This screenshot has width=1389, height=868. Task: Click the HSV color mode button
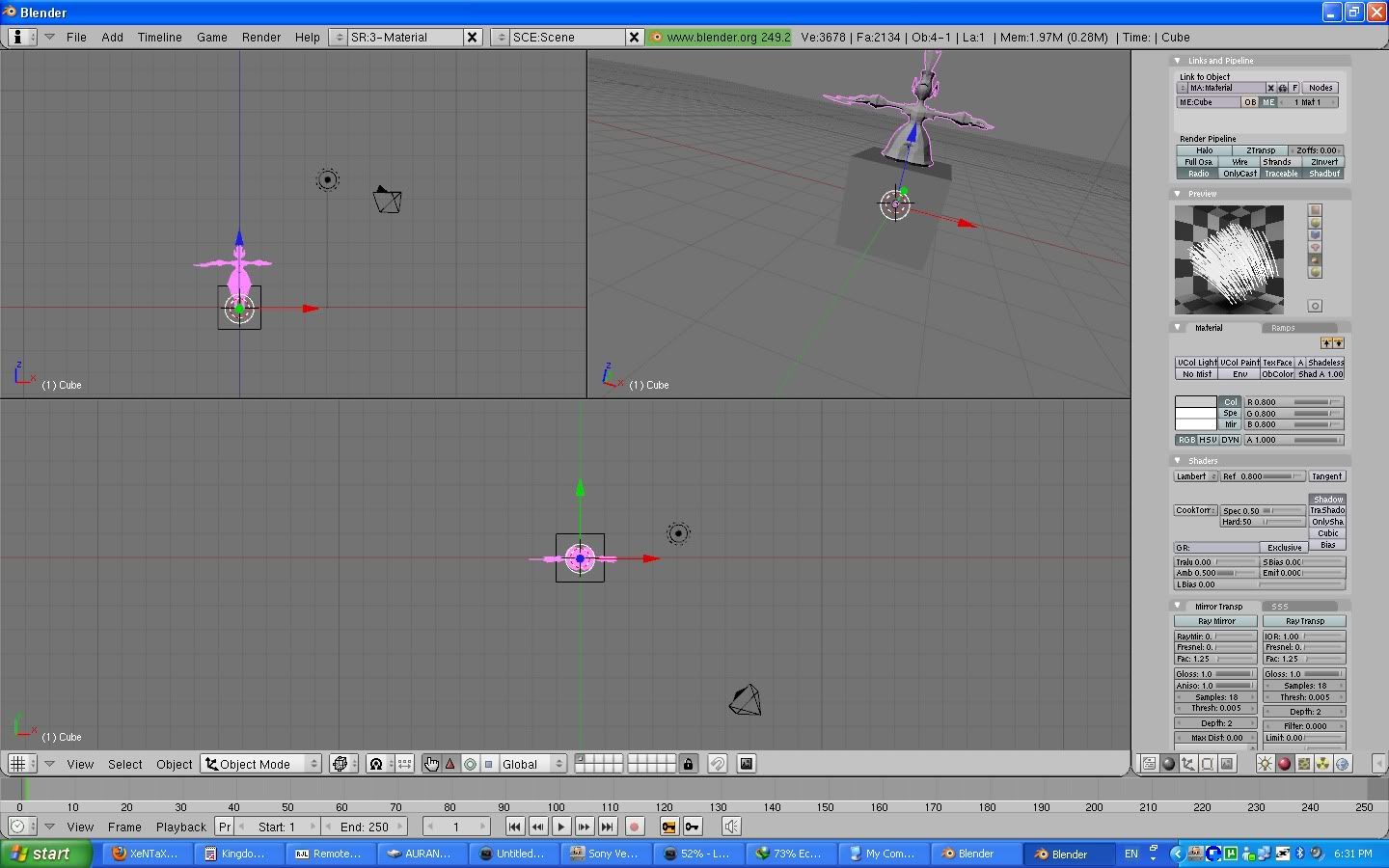[1208, 440]
